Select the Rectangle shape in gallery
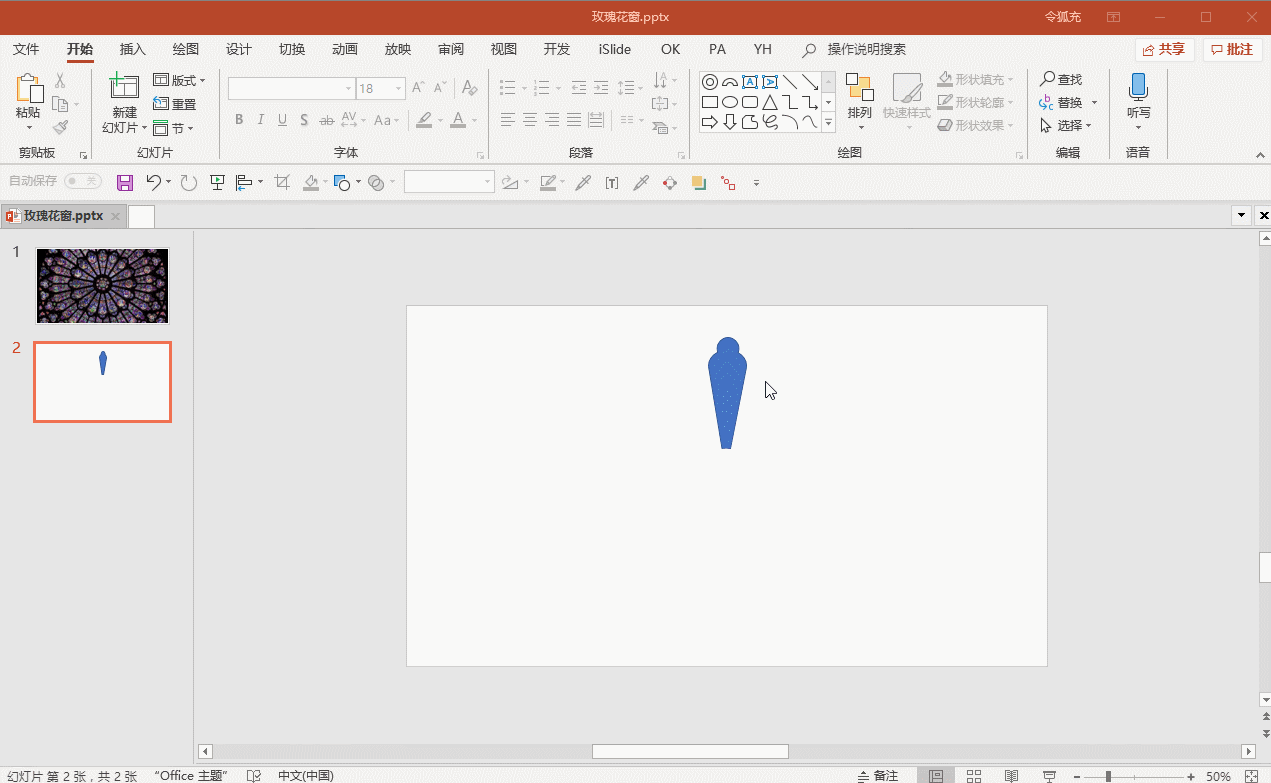The width and height of the screenshot is (1271, 783). click(x=710, y=102)
